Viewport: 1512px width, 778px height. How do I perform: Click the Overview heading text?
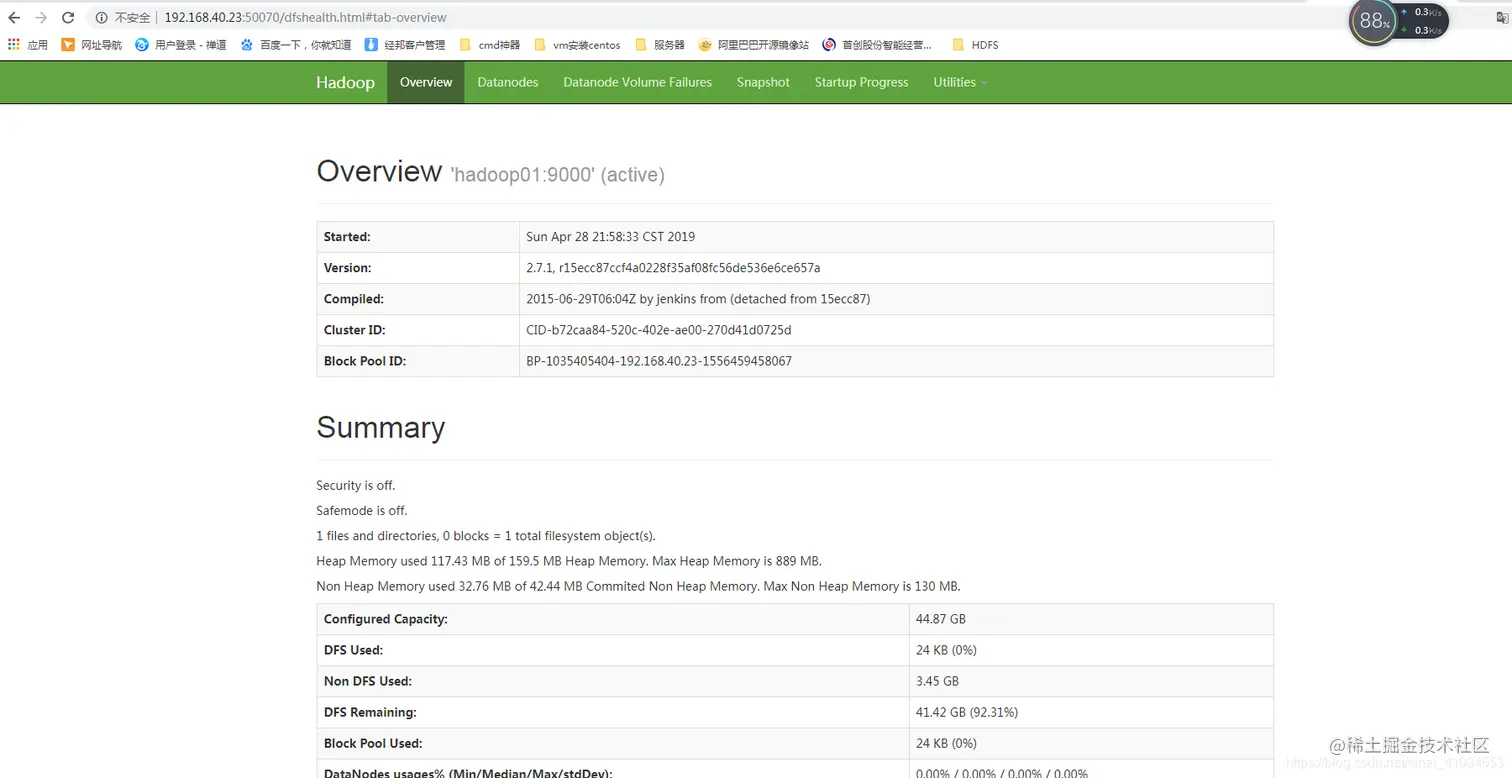point(379,171)
